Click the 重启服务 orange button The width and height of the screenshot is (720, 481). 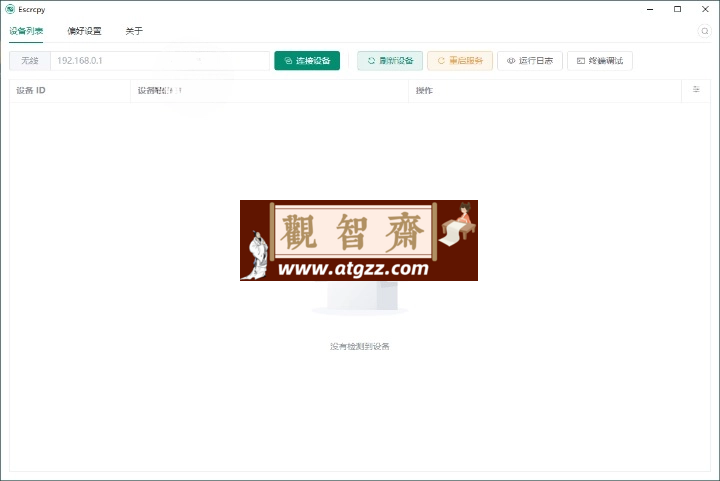pyautogui.click(x=460, y=61)
